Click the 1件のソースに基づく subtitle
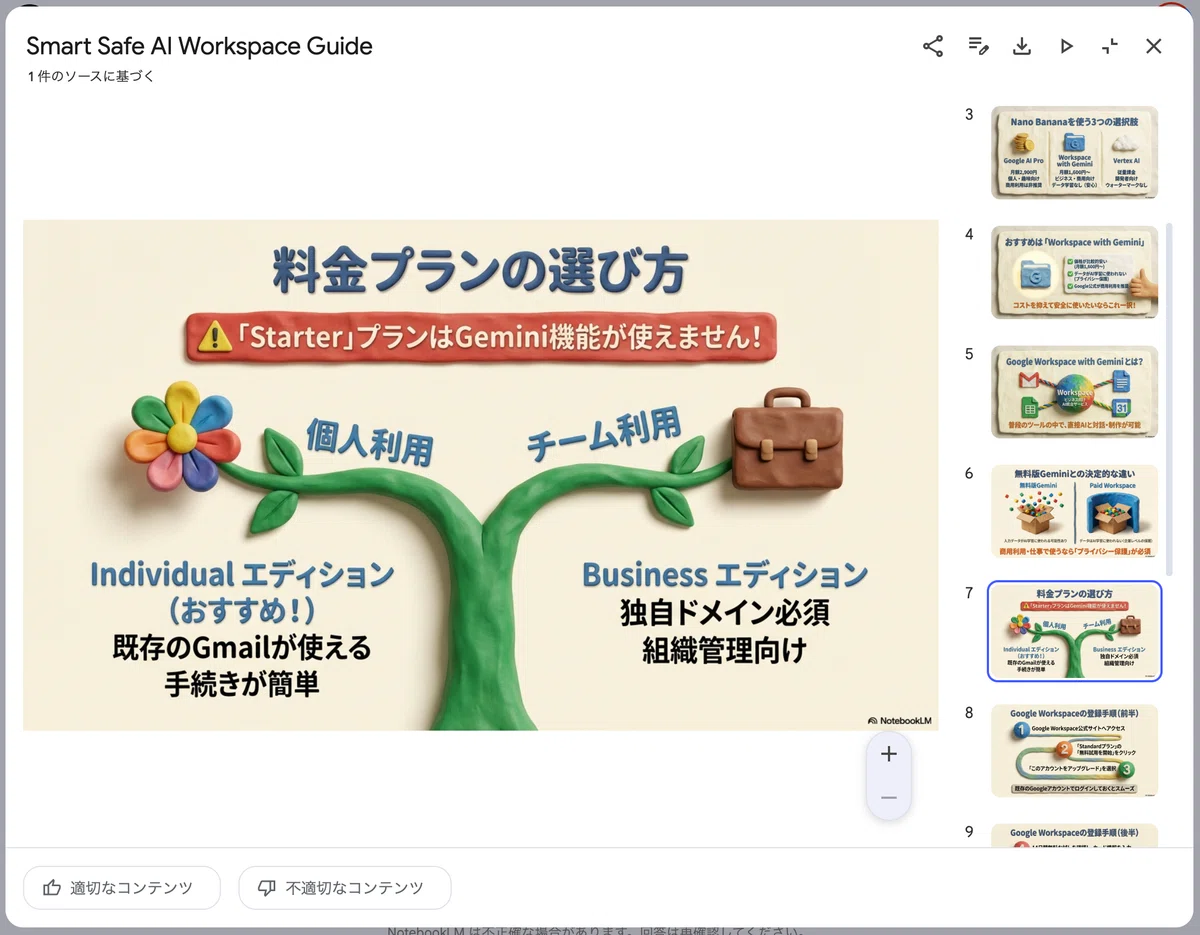 click(91, 76)
